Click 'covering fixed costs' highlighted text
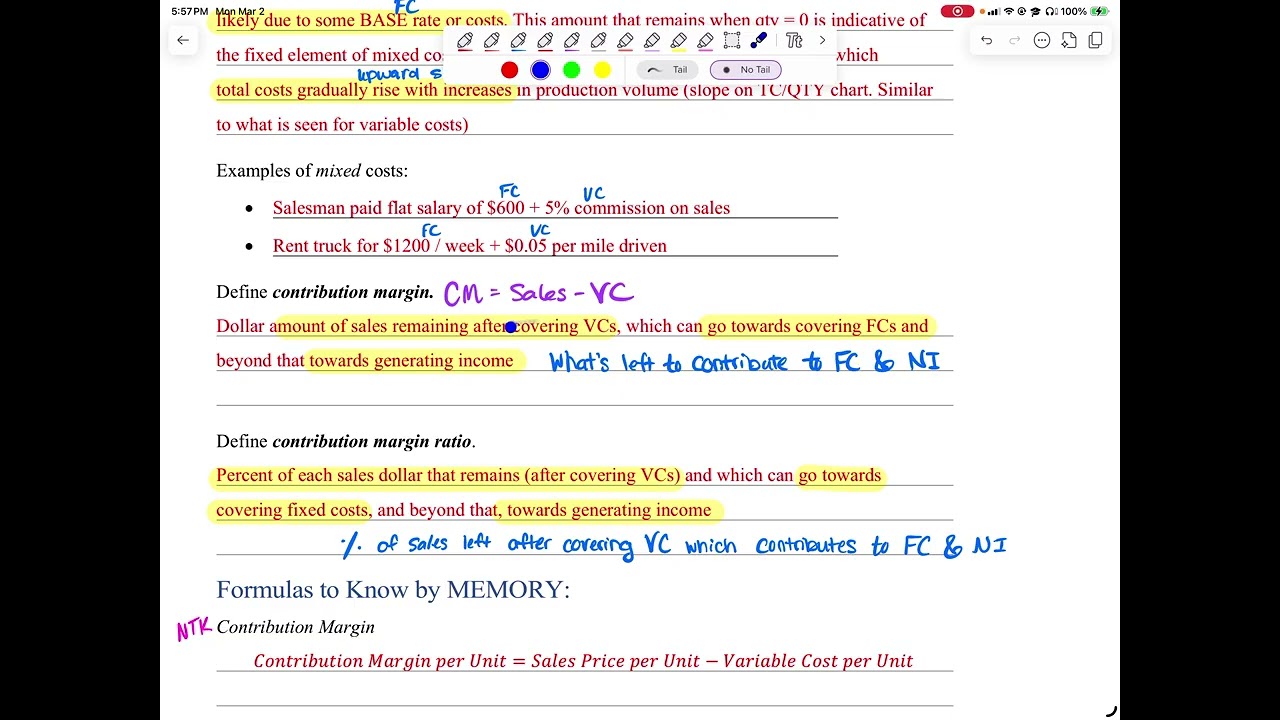 pos(292,510)
